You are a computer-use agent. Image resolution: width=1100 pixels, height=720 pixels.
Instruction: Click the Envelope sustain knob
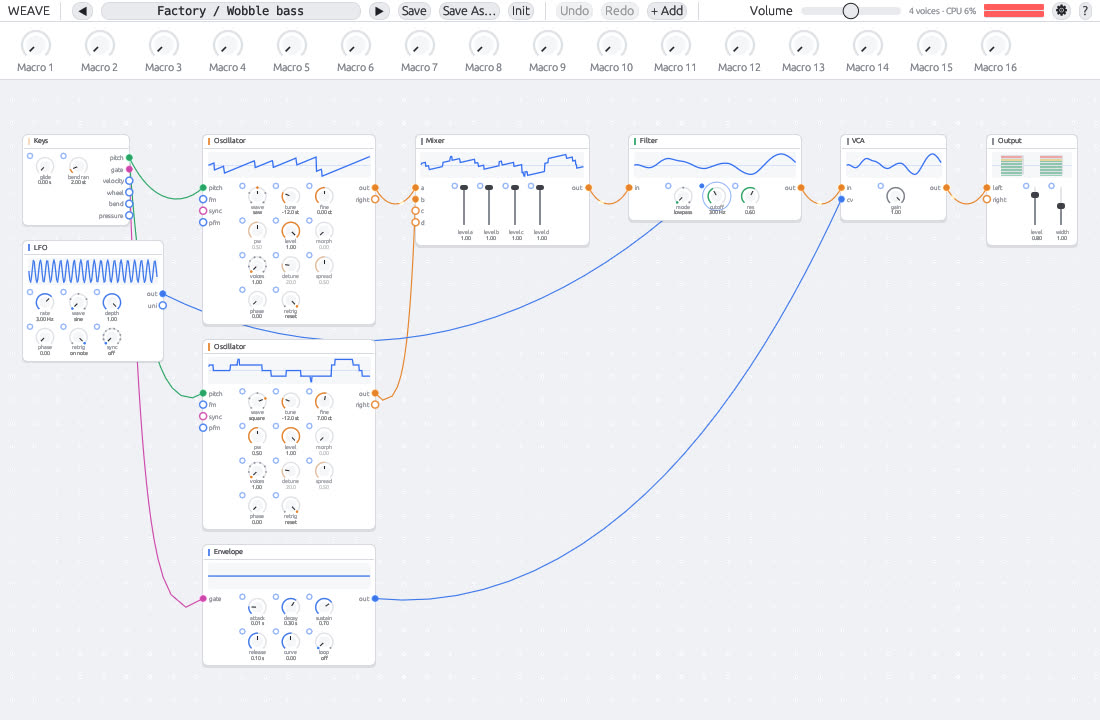coord(323,607)
